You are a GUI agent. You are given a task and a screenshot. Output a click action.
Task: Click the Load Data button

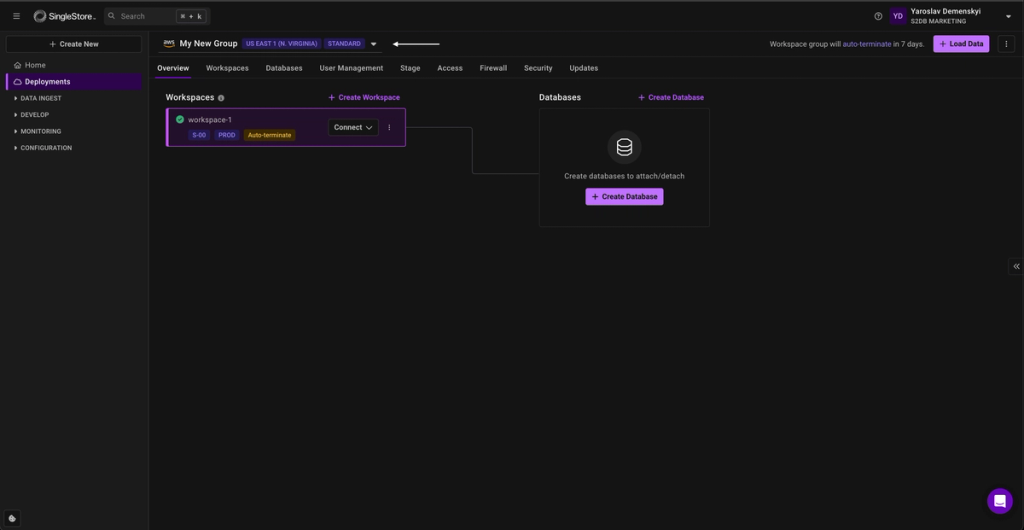pyautogui.click(x=961, y=44)
